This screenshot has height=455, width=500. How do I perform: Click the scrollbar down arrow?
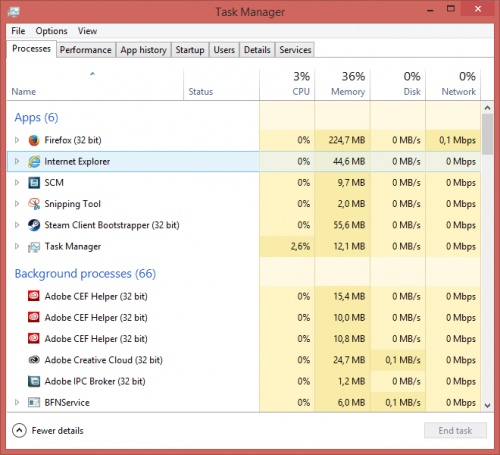487,406
